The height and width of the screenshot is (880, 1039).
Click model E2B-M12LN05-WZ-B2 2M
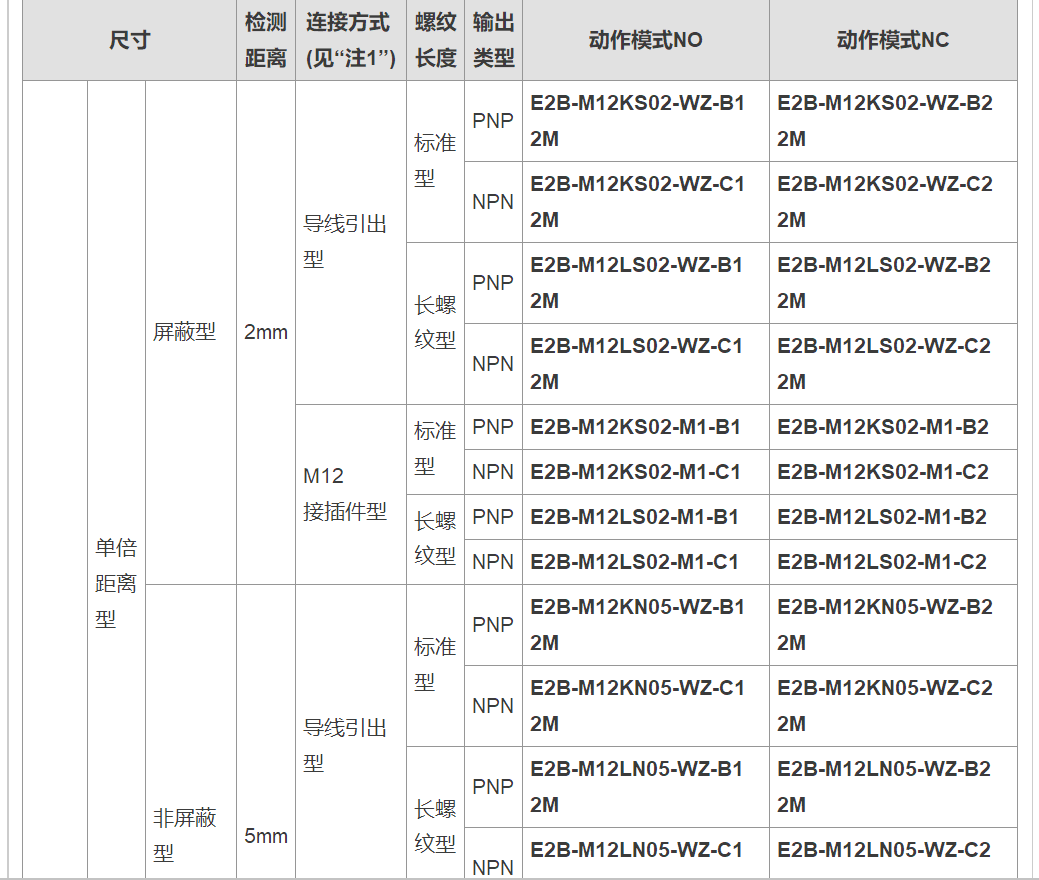893,787
